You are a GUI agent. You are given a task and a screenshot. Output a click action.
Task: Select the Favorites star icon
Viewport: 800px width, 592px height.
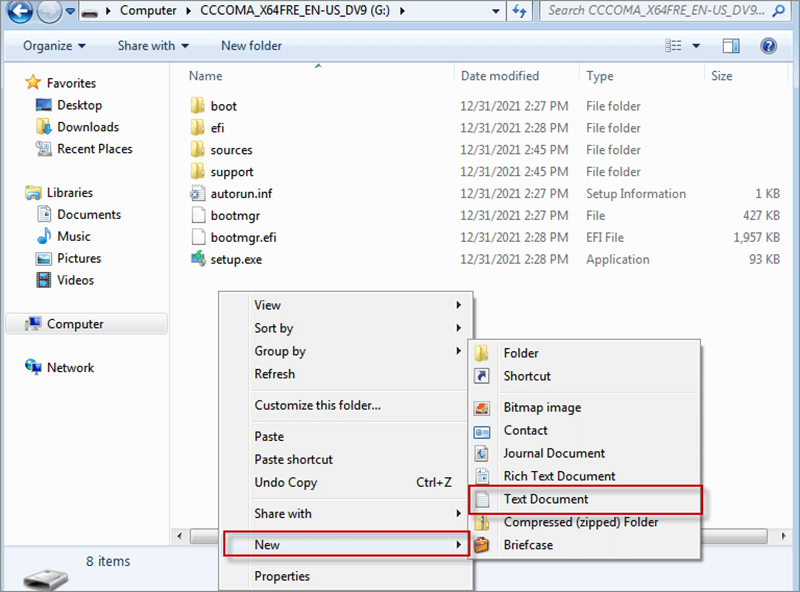tap(33, 82)
